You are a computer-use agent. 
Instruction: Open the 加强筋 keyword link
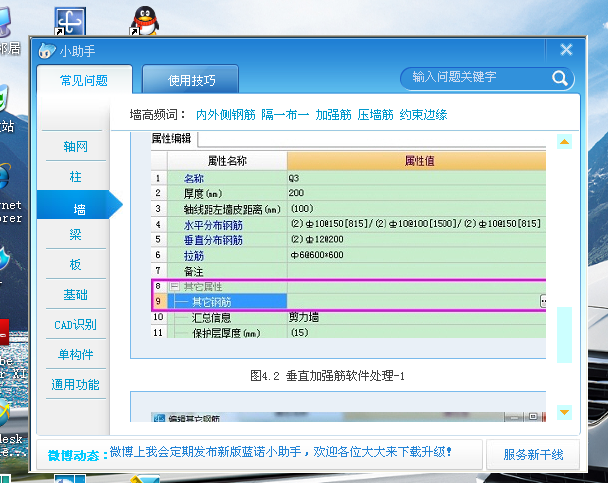[333, 115]
